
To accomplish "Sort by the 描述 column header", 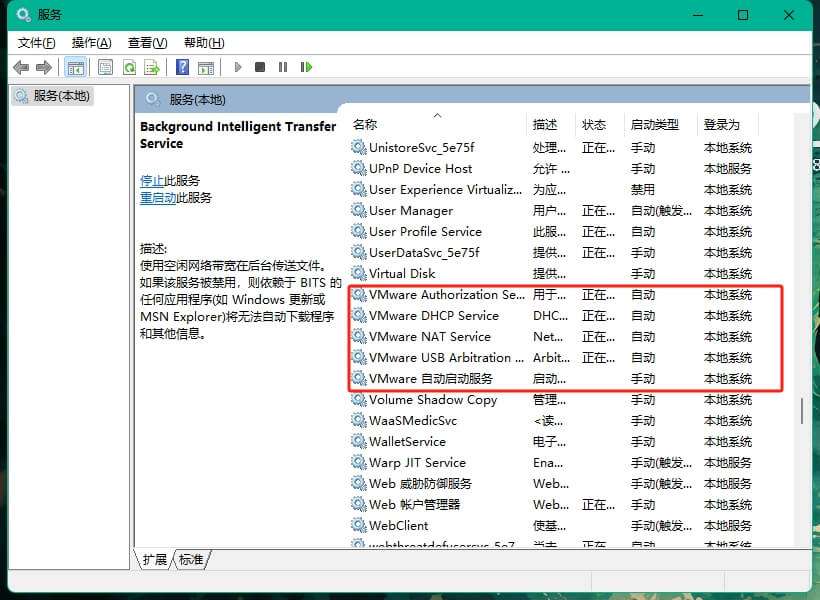I will tap(551, 124).
